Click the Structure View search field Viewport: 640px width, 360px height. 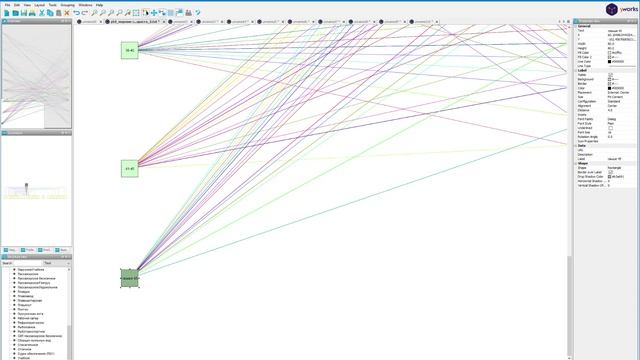pos(27,263)
